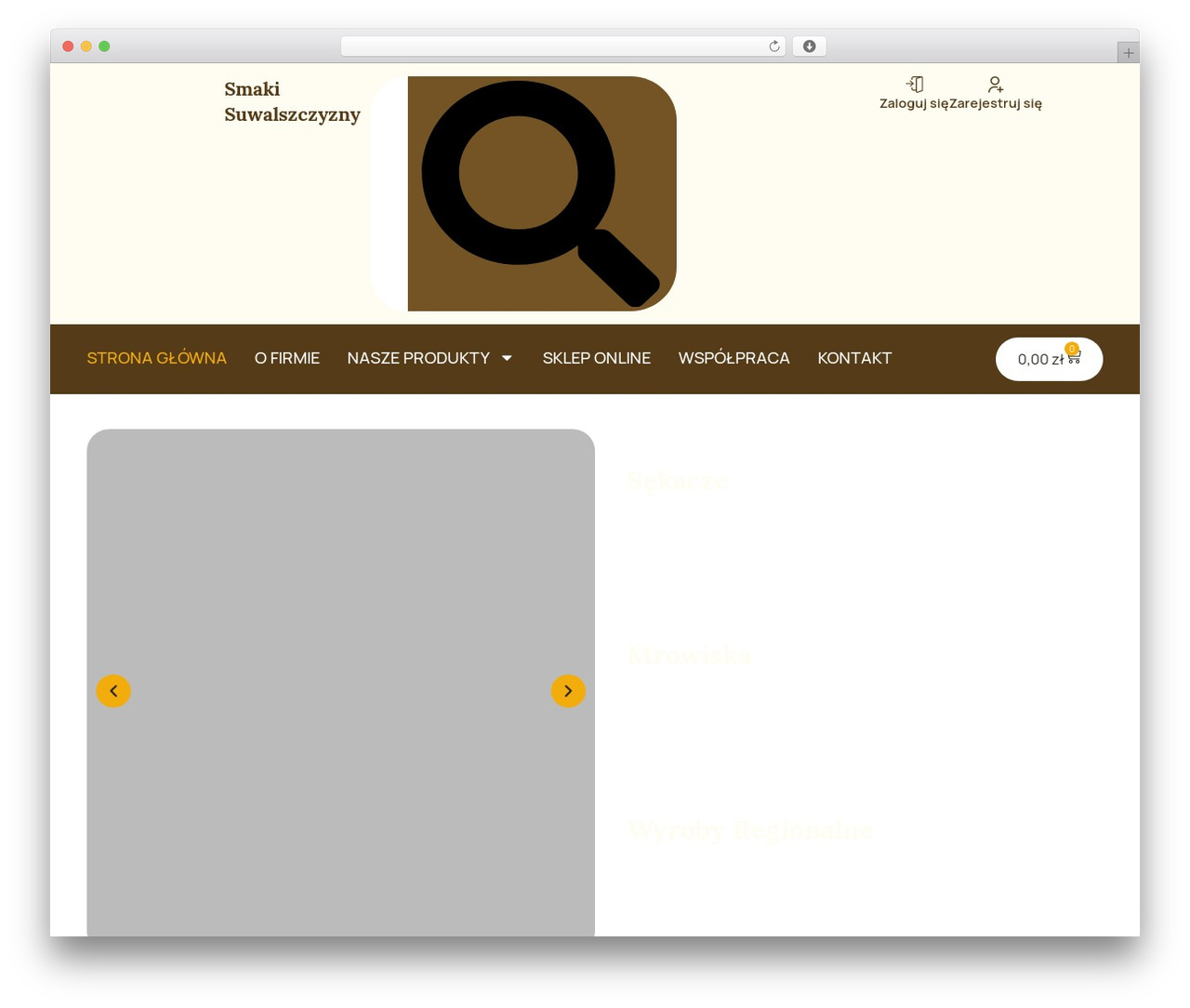1190x1008 pixels.
Task: Click the Zaloguj się login icon
Action: pos(915,85)
